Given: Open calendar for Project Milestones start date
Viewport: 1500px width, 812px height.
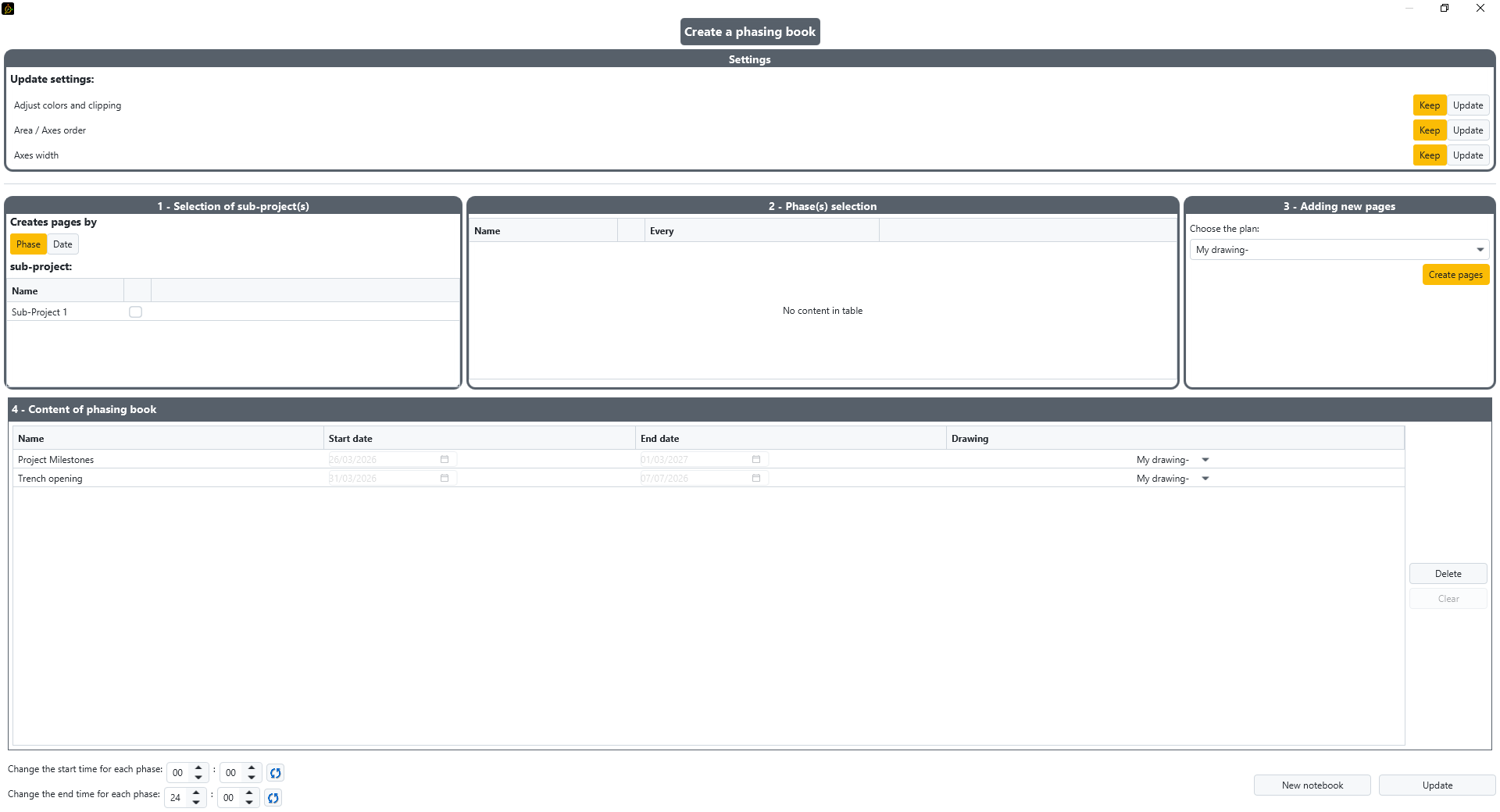Looking at the screenshot, I should coord(445,460).
